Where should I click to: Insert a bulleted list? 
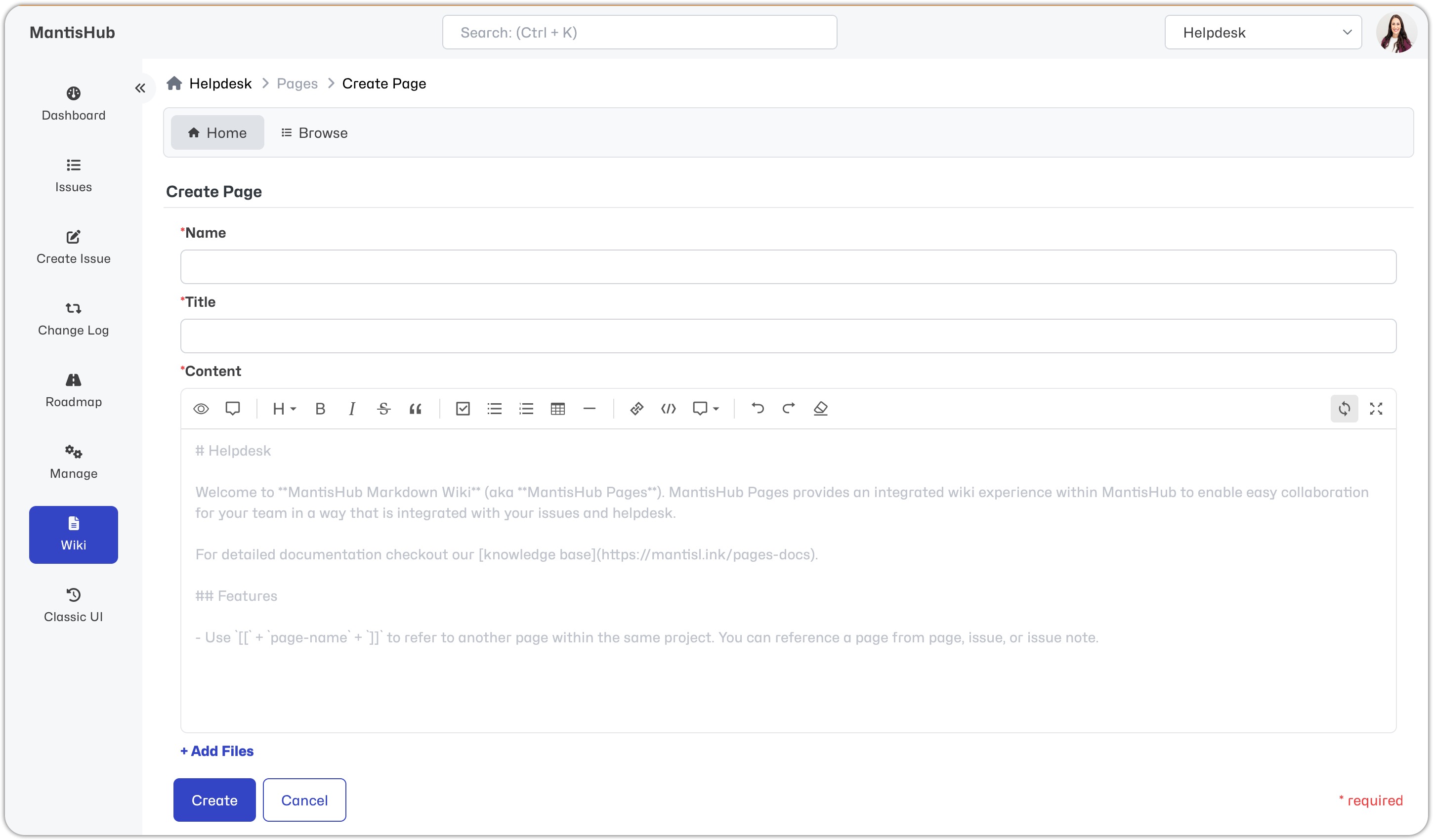pyautogui.click(x=495, y=409)
